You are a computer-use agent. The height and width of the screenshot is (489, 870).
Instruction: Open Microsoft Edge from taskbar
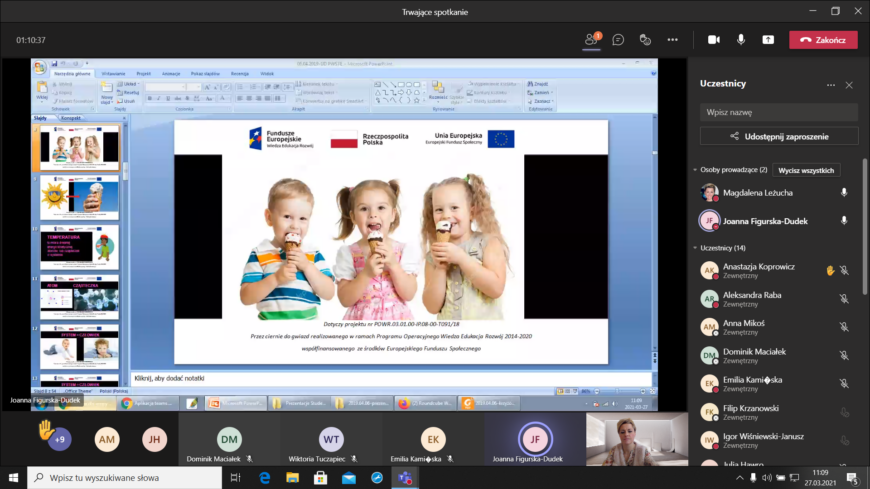265,477
